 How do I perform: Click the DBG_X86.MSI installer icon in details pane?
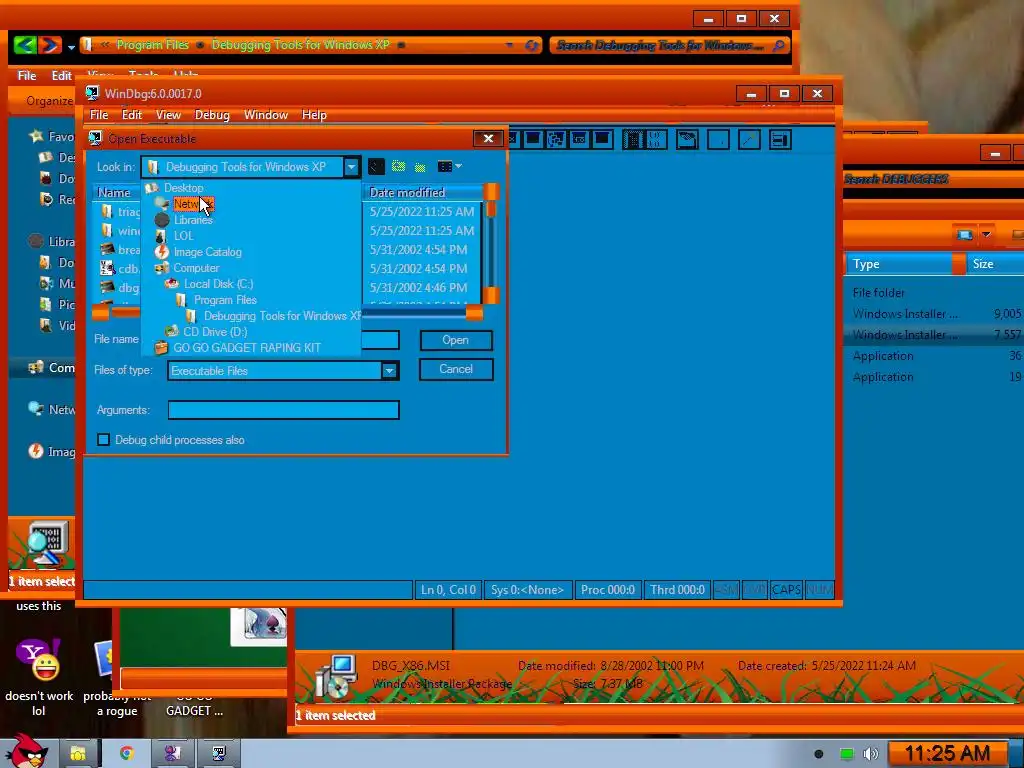click(x=335, y=677)
